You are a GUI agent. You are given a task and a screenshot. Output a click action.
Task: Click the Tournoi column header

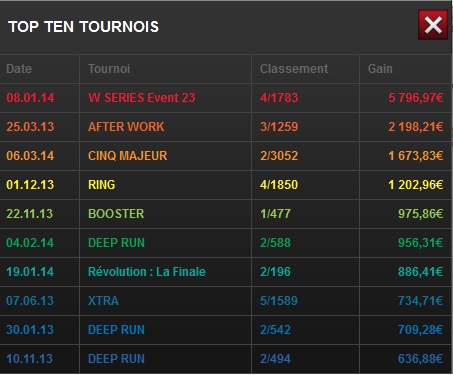click(109, 69)
